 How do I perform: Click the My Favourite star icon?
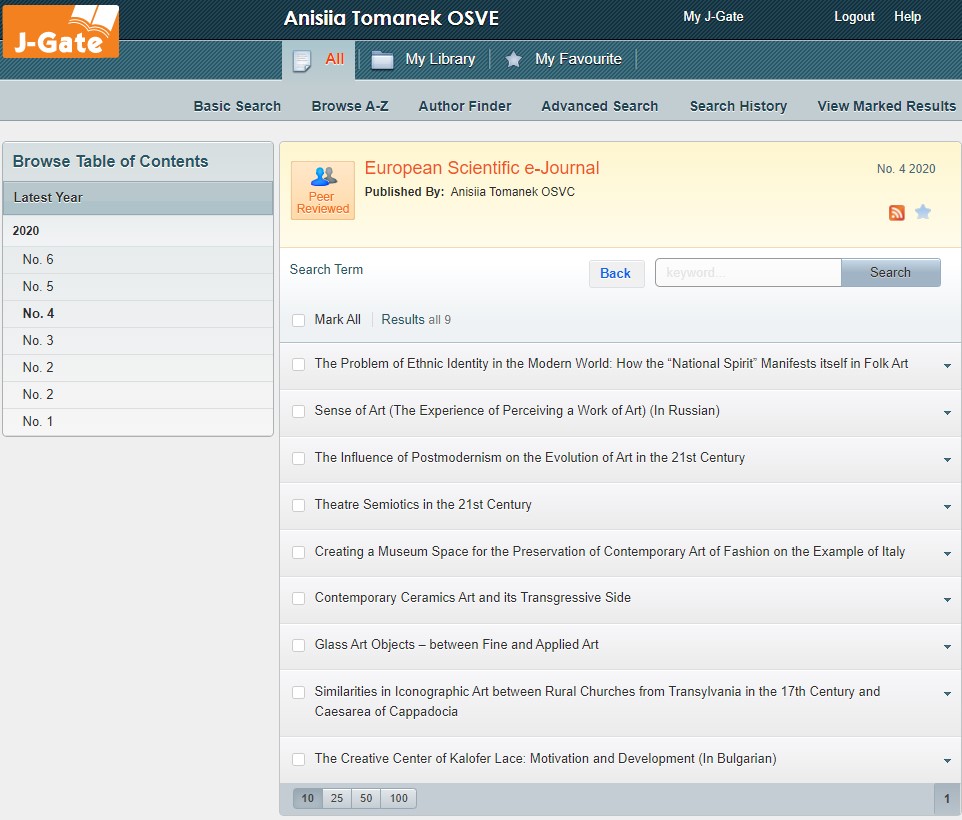coord(514,60)
